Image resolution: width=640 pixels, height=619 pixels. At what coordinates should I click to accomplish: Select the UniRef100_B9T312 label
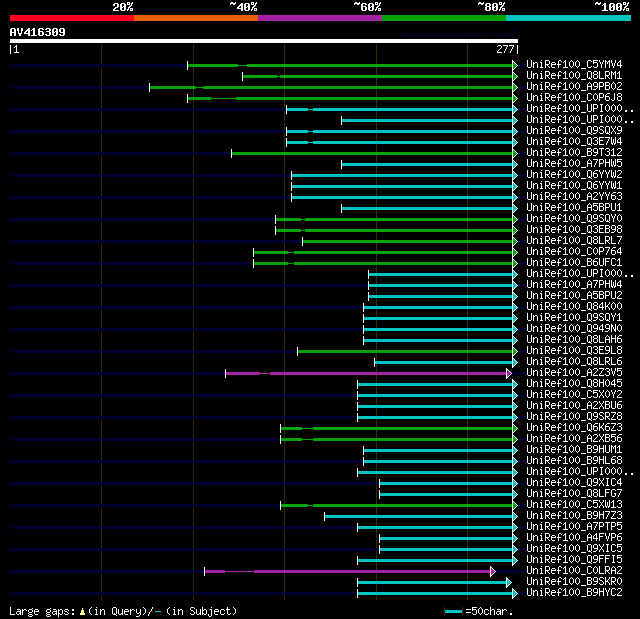coord(574,153)
